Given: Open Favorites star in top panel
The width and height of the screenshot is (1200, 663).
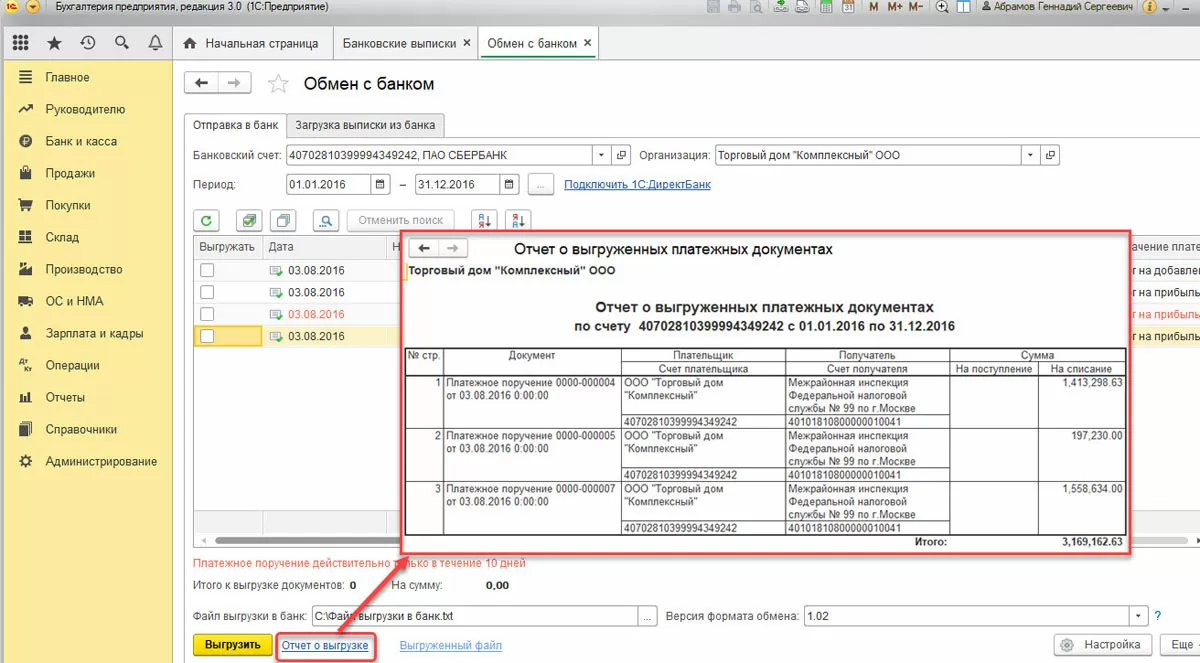Looking at the screenshot, I should (x=54, y=43).
